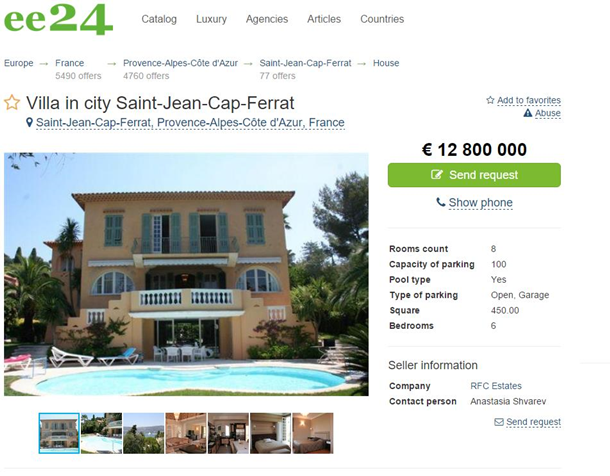Click the favorite star beside villa title
Image resolution: width=610 pixels, height=476 pixels.
[12, 102]
